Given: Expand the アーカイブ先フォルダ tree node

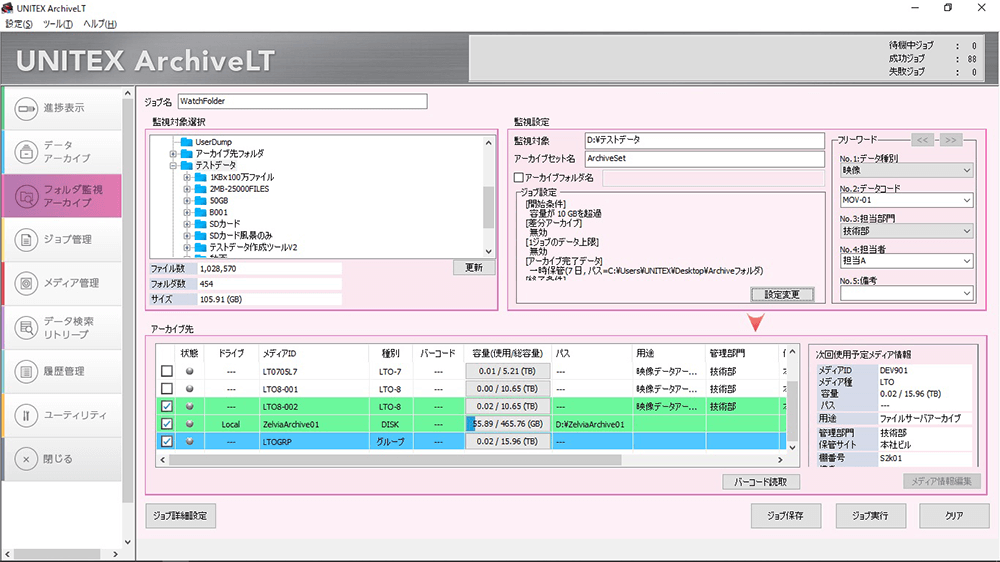Looking at the screenshot, I should pyautogui.click(x=173, y=154).
